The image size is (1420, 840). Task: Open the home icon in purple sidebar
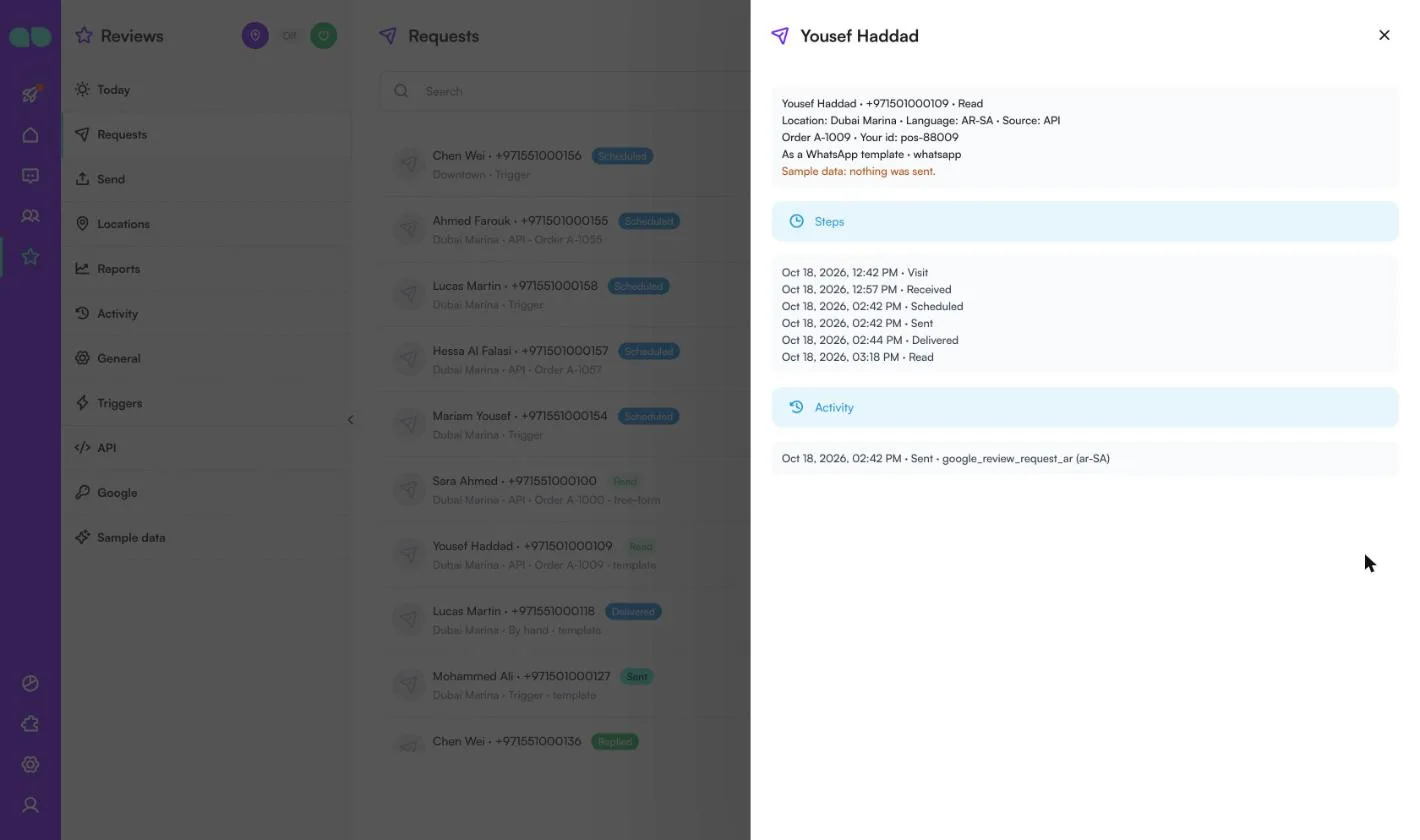point(30,135)
